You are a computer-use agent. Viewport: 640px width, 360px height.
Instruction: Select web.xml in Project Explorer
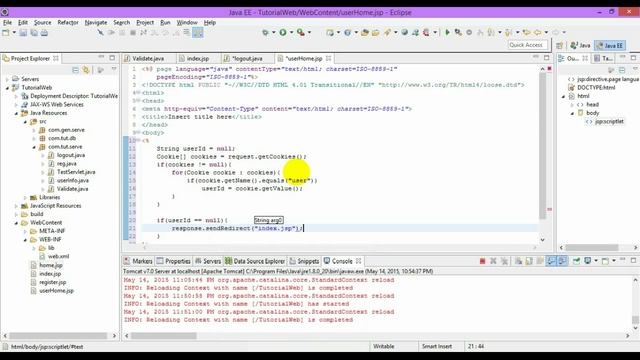(58, 257)
